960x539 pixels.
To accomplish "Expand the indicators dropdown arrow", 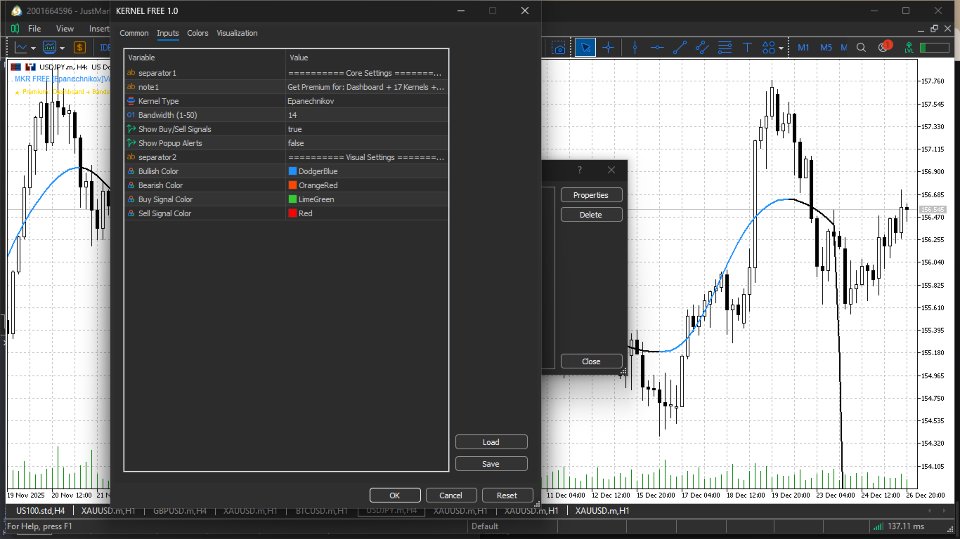I will (x=62, y=48).
